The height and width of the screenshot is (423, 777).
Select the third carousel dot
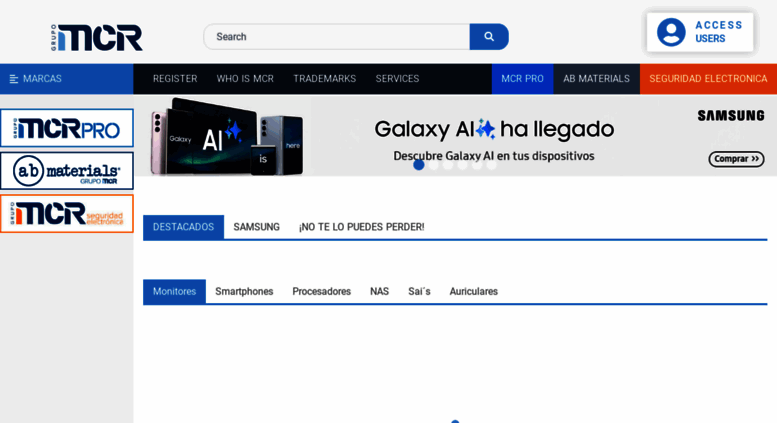[448, 165]
